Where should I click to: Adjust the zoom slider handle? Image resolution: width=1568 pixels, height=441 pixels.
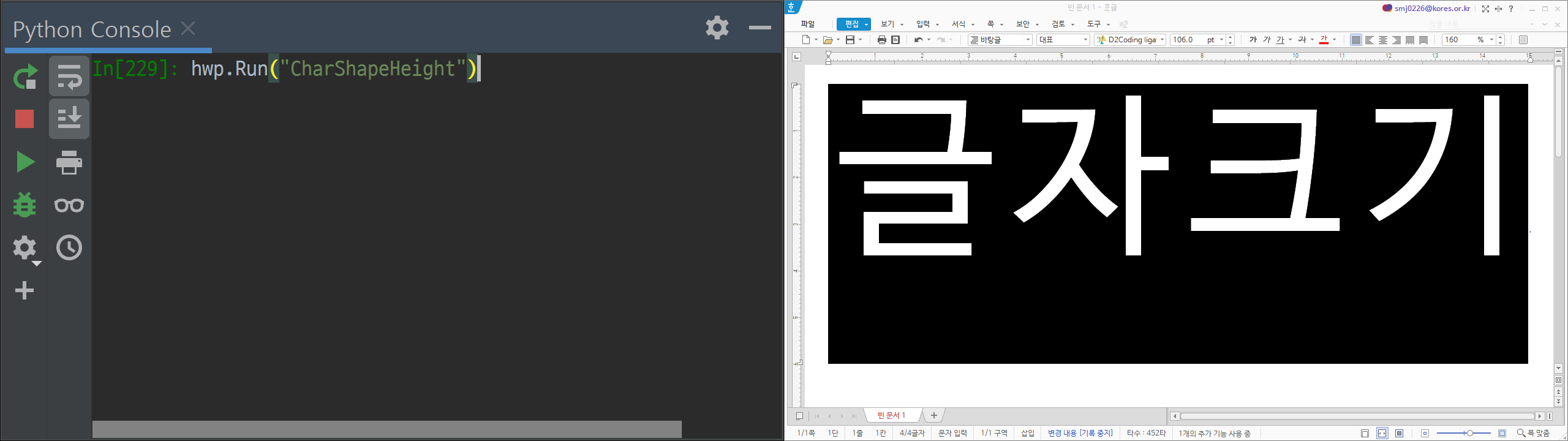[x=1469, y=433]
